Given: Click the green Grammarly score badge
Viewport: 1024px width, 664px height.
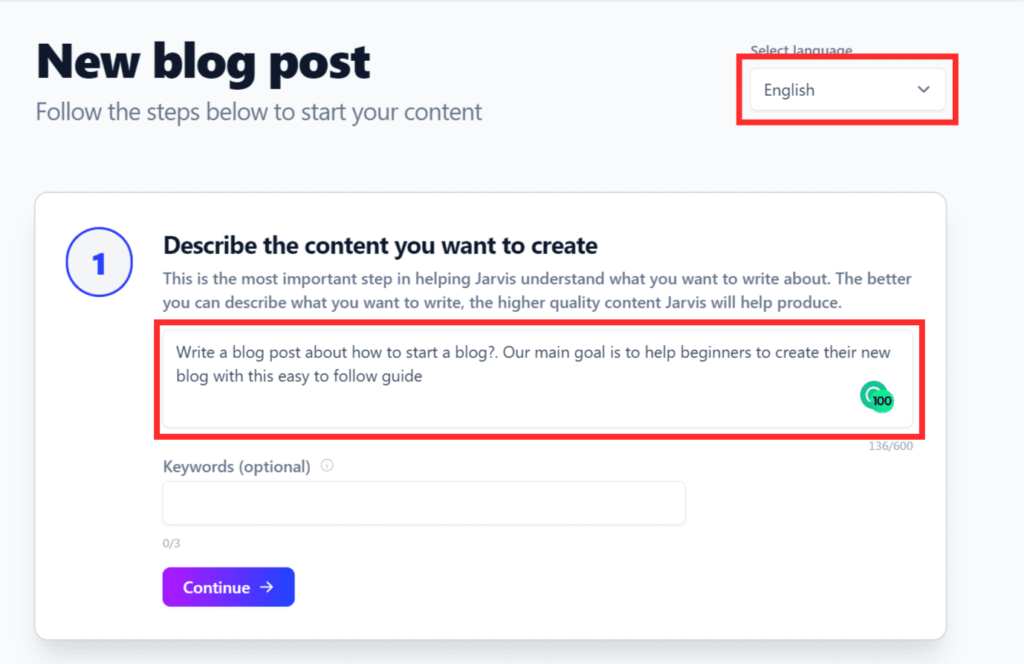Looking at the screenshot, I should tap(876, 396).
